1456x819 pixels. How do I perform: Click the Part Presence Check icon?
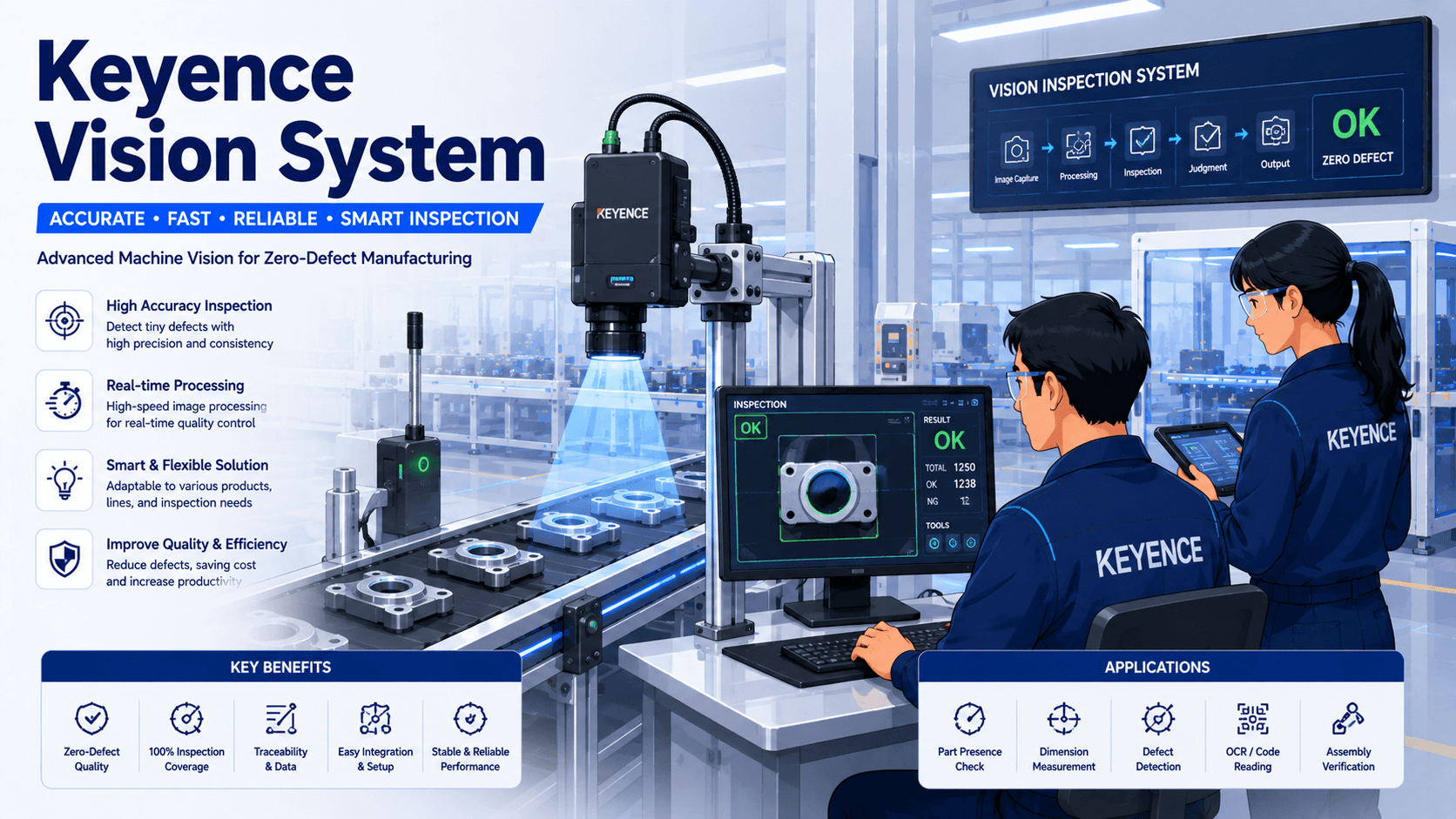pyautogui.click(x=969, y=719)
